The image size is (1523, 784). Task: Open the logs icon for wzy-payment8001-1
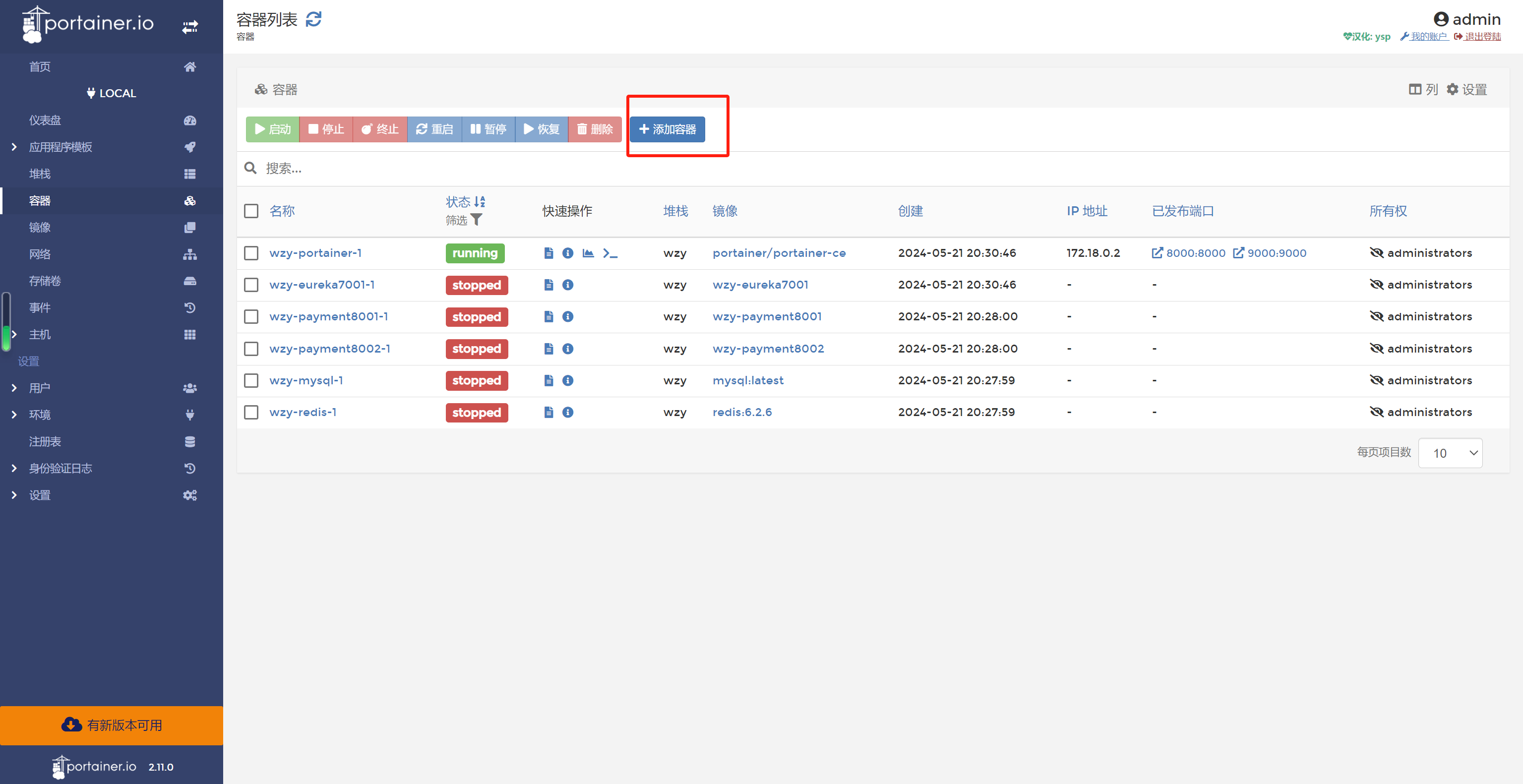pos(548,317)
